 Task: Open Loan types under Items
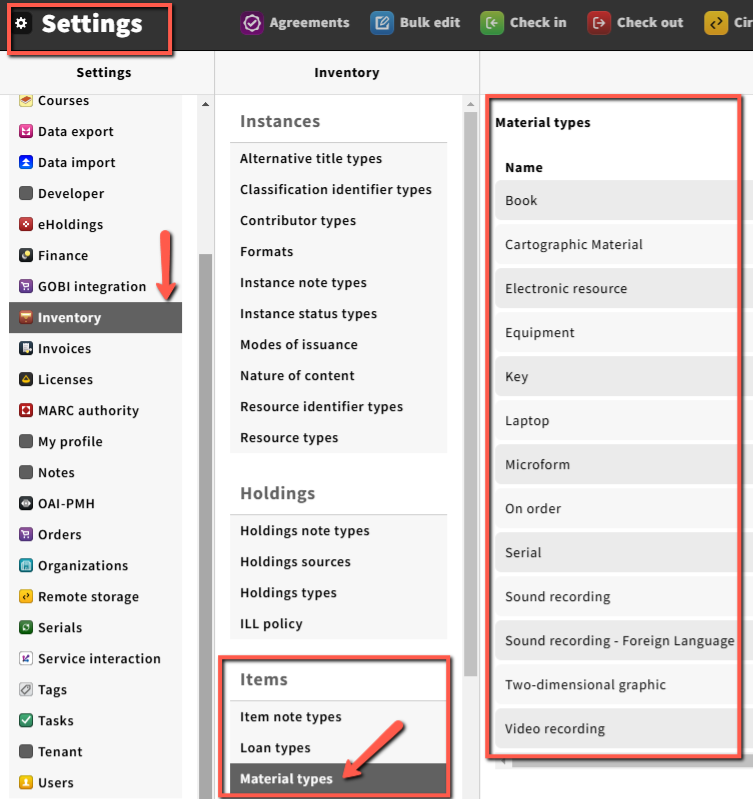tap(275, 748)
